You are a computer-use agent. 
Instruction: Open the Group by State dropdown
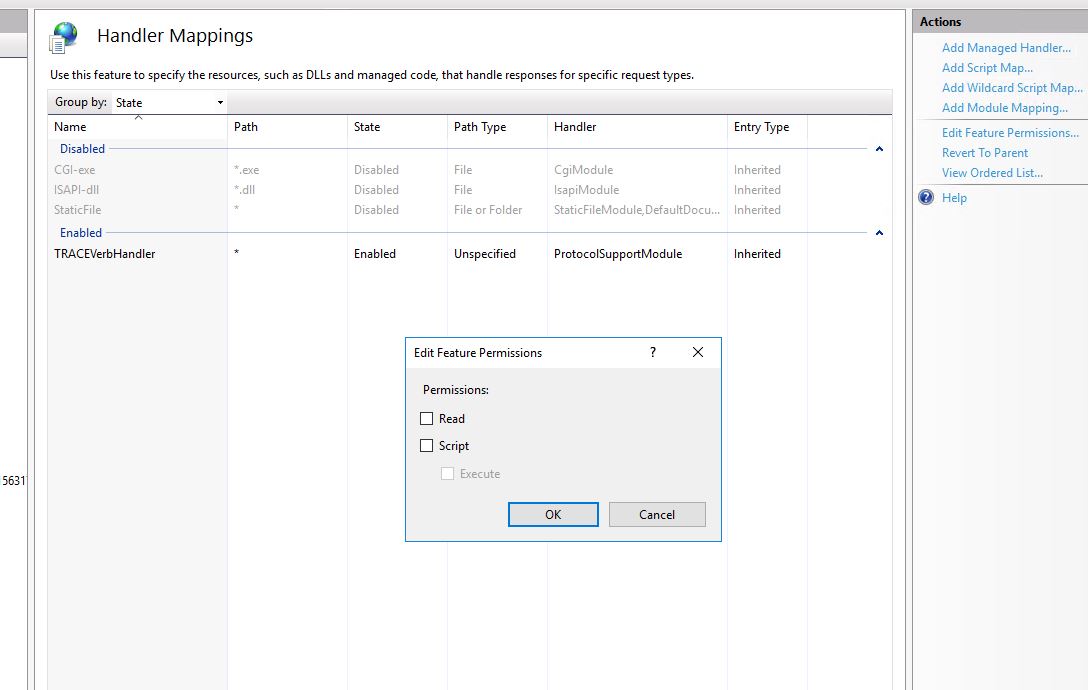pos(170,102)
